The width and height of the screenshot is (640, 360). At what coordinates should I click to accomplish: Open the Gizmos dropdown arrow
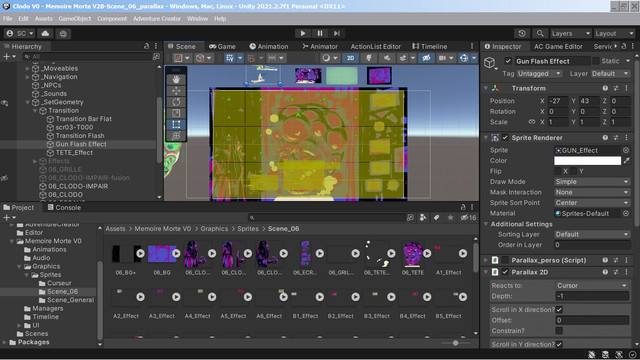473,58
